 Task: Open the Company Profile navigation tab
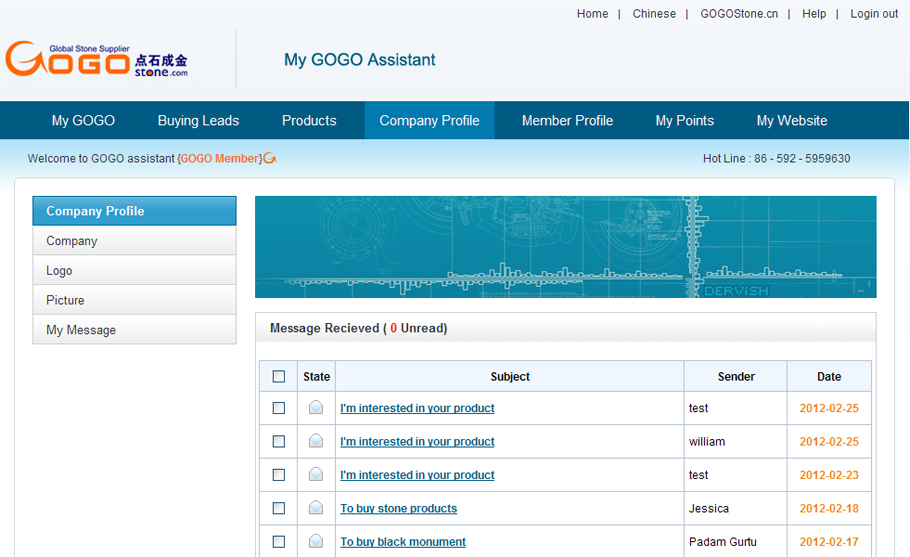click(x=429, y=121)
